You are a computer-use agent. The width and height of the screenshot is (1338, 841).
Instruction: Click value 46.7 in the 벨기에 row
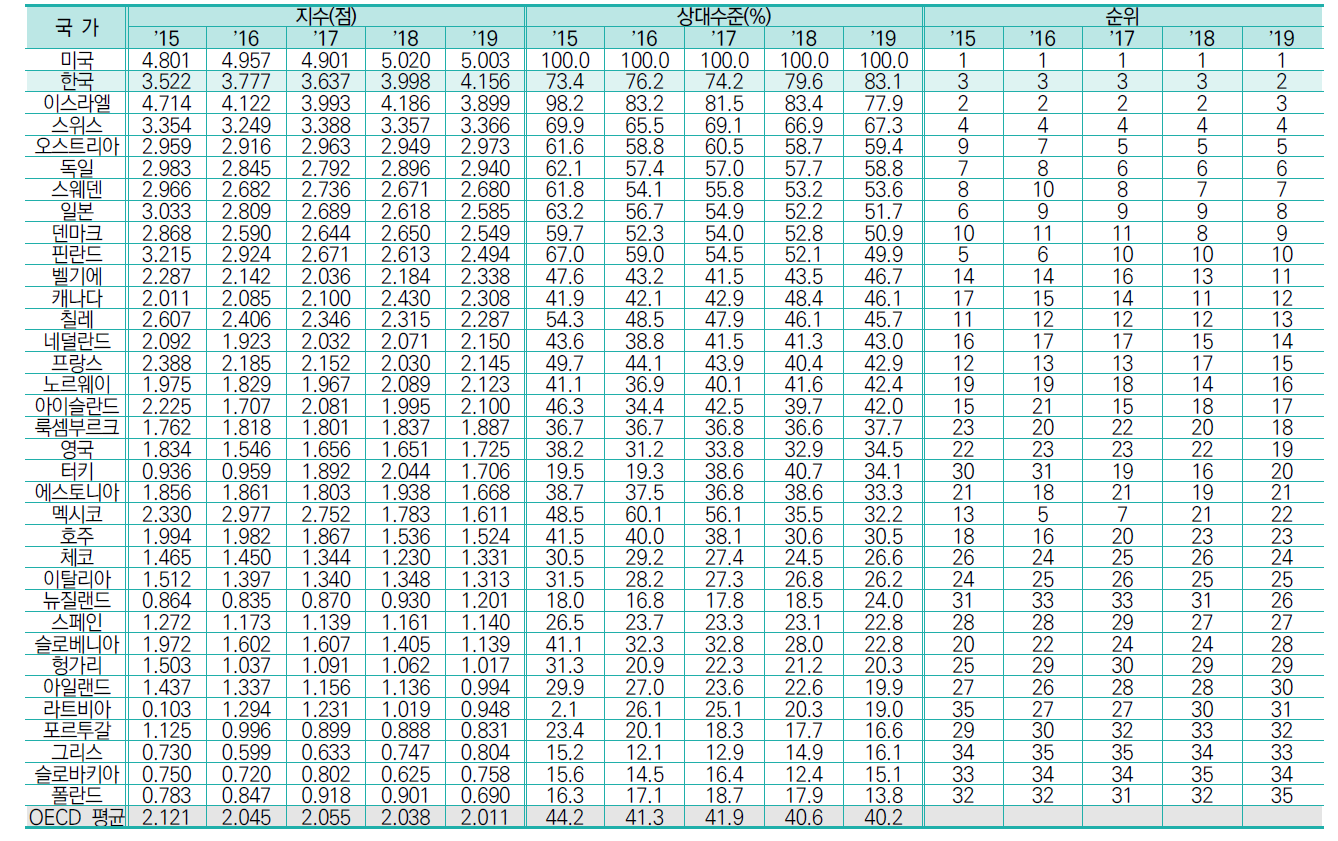(883, 276)
